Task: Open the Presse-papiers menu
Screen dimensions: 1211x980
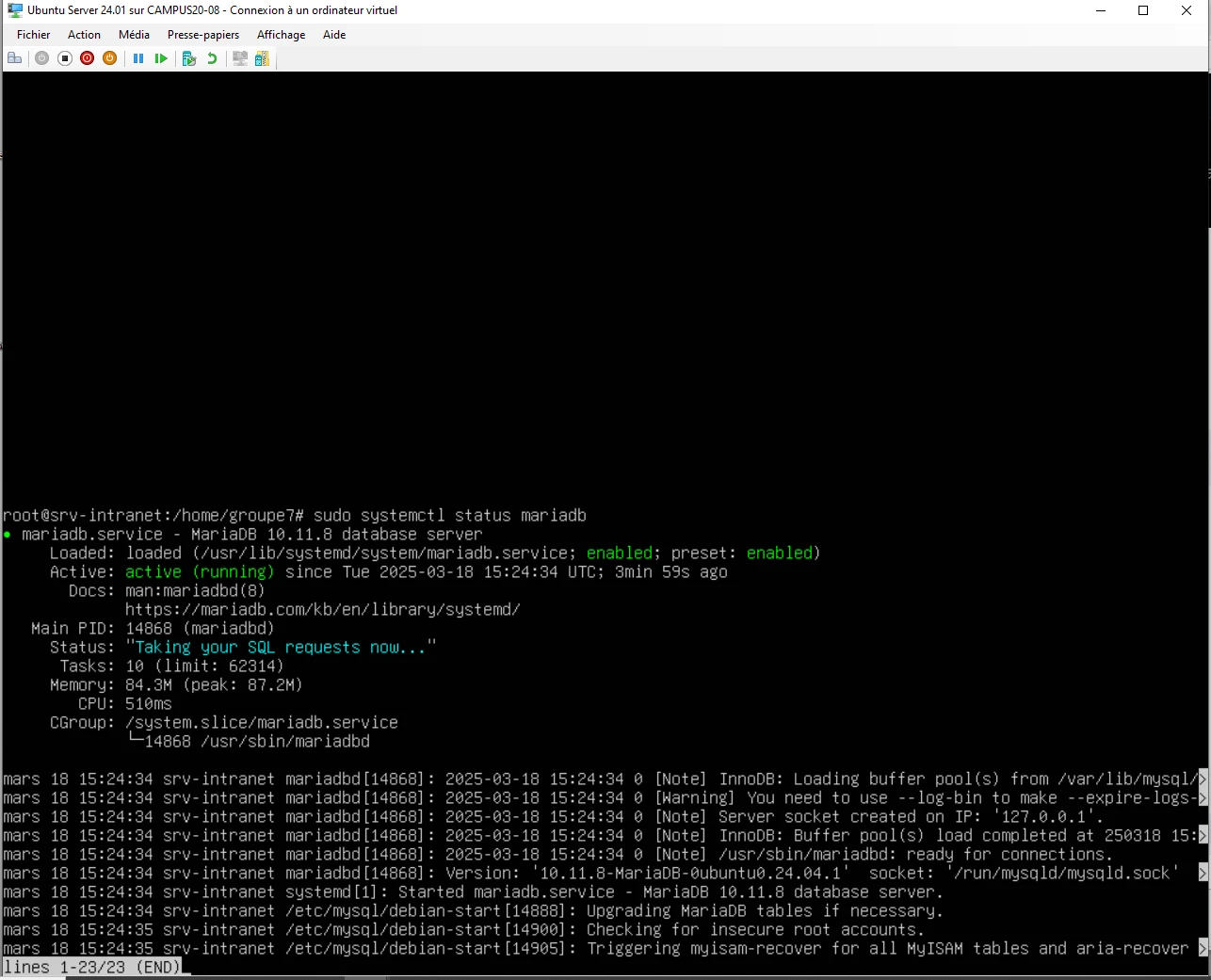Action: (203, 35)
